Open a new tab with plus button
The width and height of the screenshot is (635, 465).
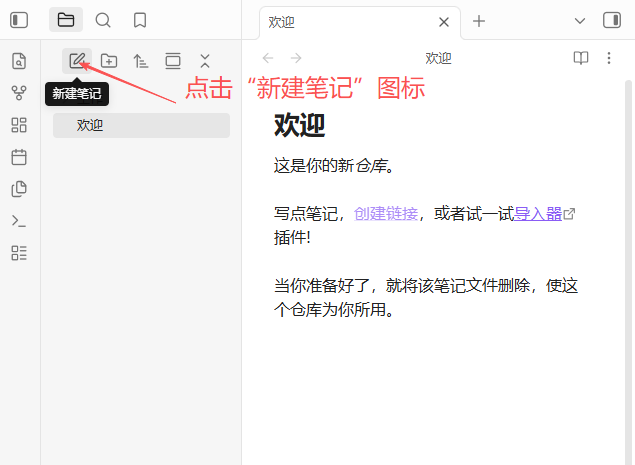click(479, 21)
